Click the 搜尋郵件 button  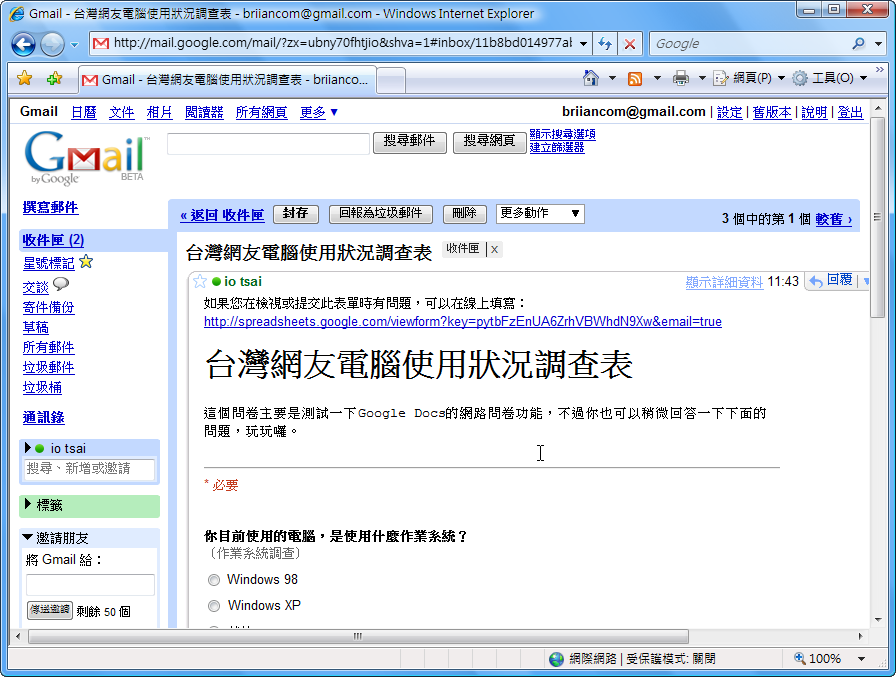click(x=410, y=142)
